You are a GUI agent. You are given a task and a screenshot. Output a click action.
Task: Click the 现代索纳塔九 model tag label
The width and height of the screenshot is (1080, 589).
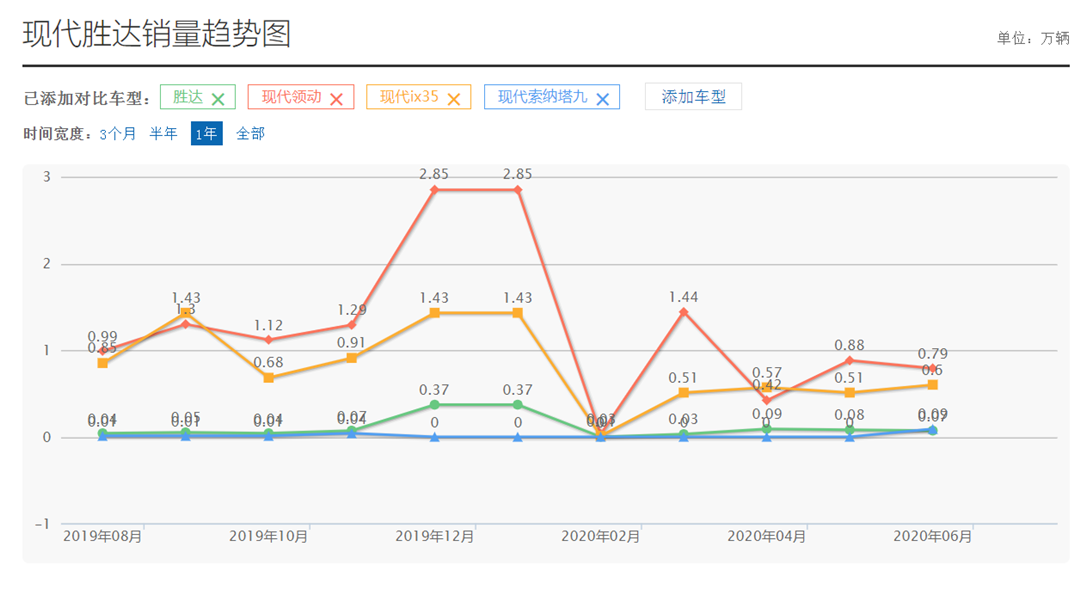pos(542,97)
